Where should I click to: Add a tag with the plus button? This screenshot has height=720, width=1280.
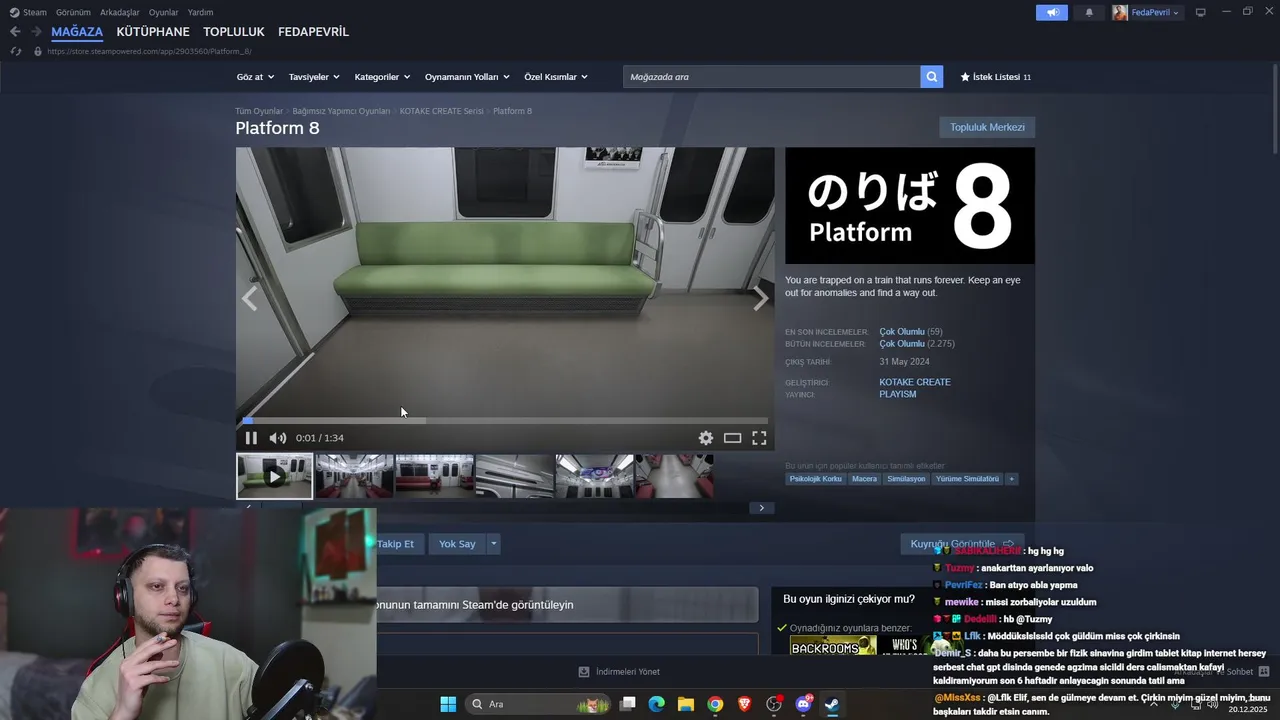coord(1012,479)
